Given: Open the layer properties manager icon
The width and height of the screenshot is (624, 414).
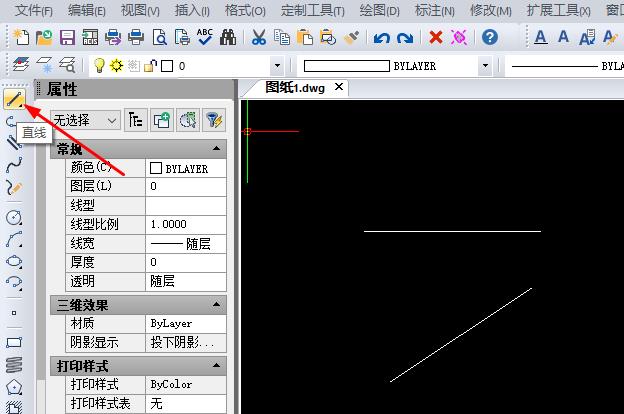Looking at the screenshot, I should click(21, 65).
